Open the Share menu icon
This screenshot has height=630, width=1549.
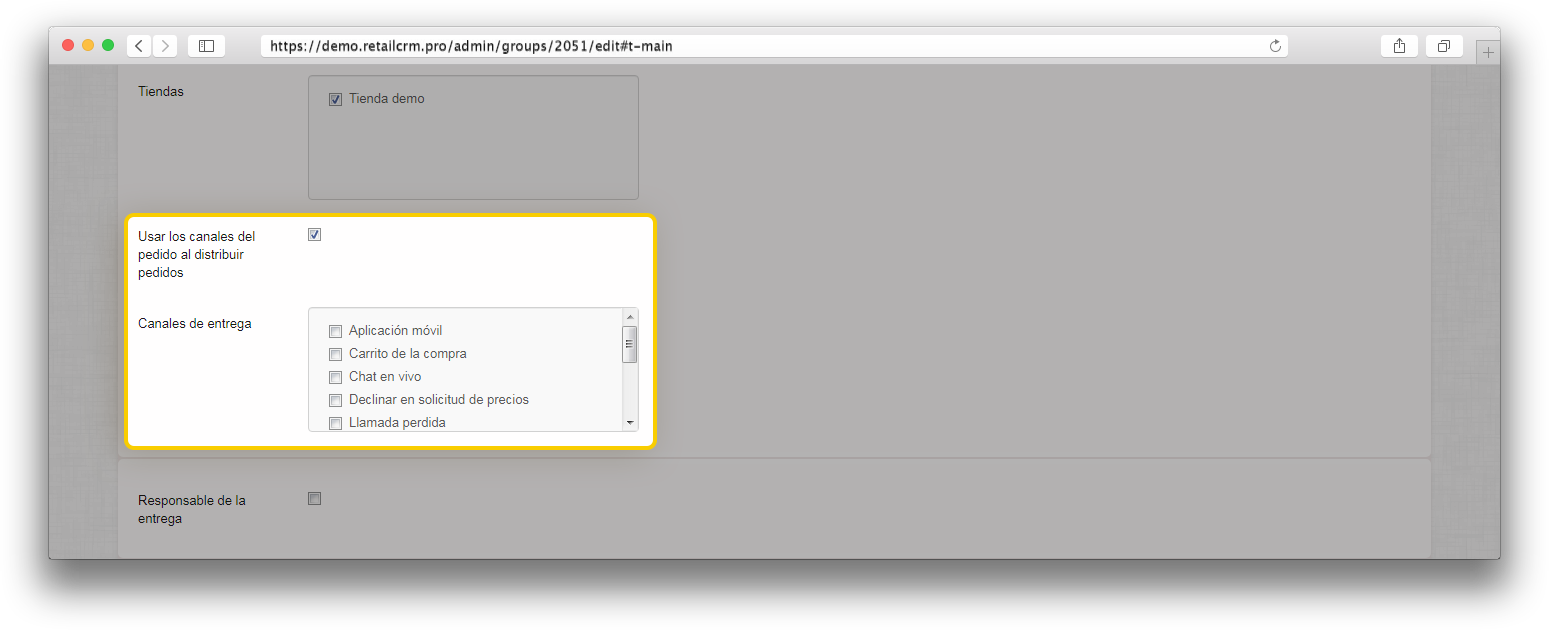[1399, 46]
